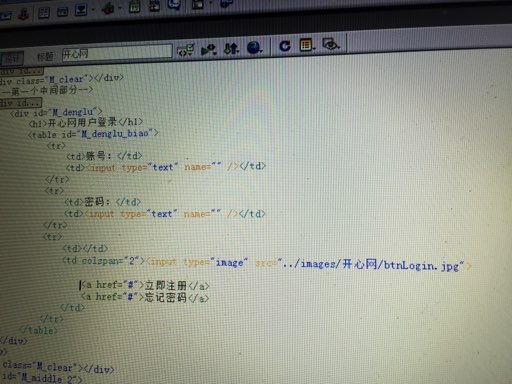The width and height of the screenshot is (512, 384).
Task: Open the Media icon dropdown arrow
Action: [120, 8]
